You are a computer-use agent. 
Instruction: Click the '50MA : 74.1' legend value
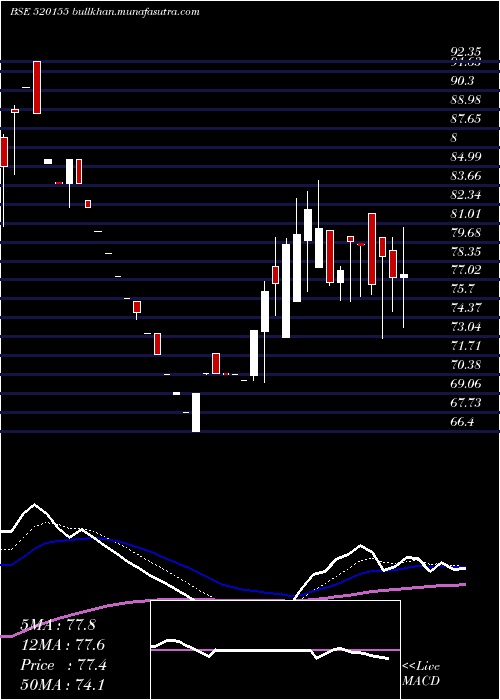(63, 685)
